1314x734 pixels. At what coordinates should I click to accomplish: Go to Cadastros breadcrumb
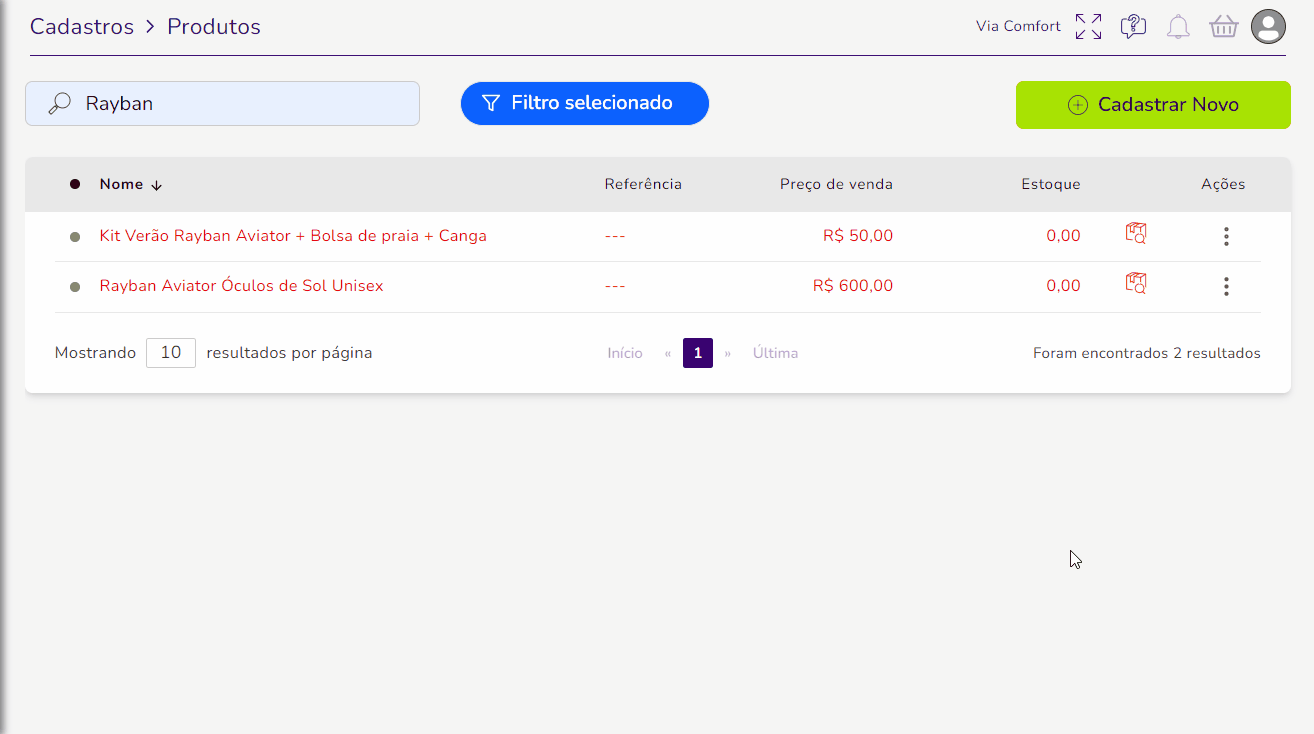(82, 27)
